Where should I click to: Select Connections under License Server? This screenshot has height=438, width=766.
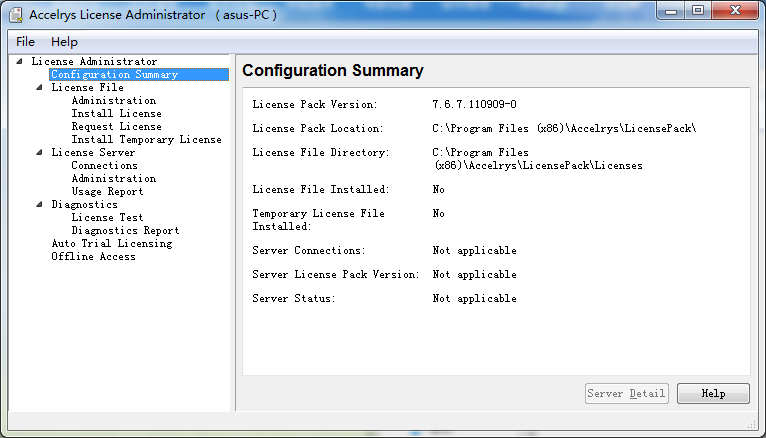pyautogui.click(x=104, y=166)
